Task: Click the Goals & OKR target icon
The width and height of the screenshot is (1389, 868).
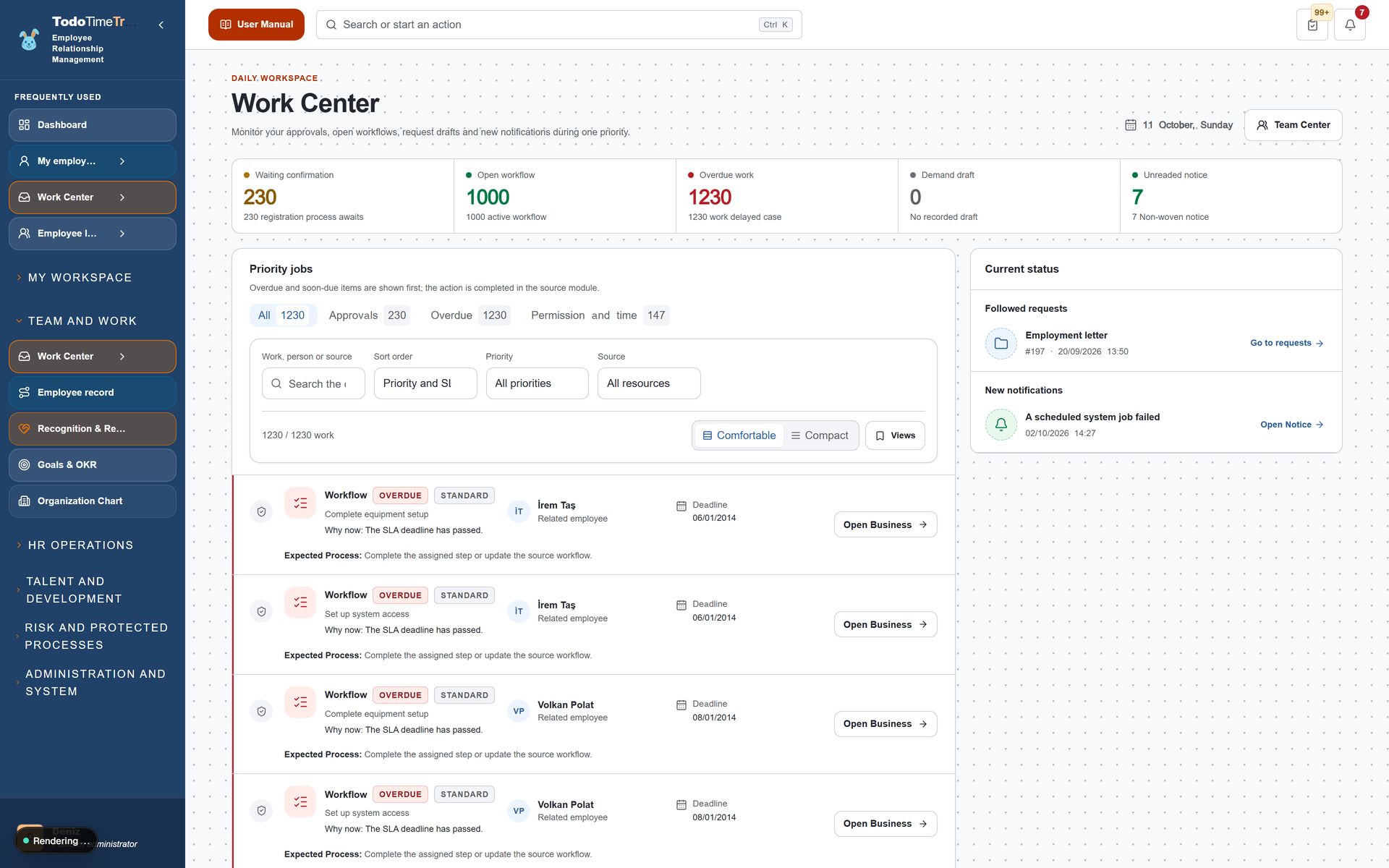Action: [24, 465]
